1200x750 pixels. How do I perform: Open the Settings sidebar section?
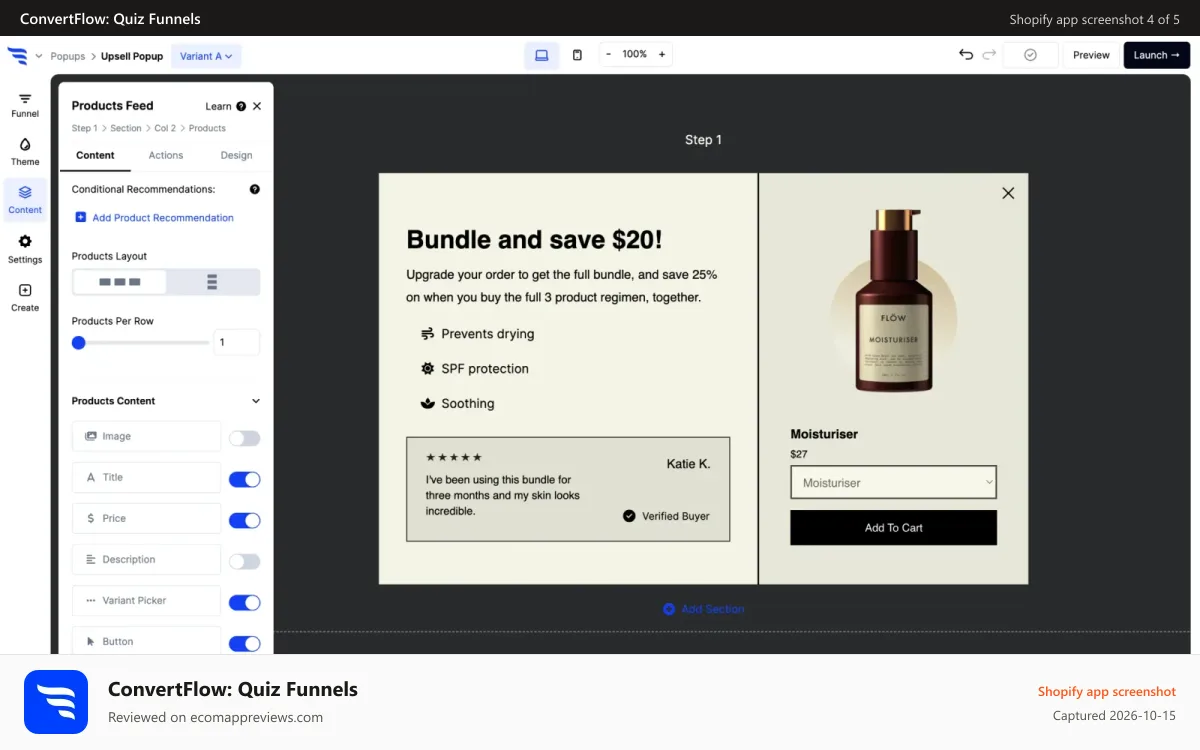coord(25,249)
